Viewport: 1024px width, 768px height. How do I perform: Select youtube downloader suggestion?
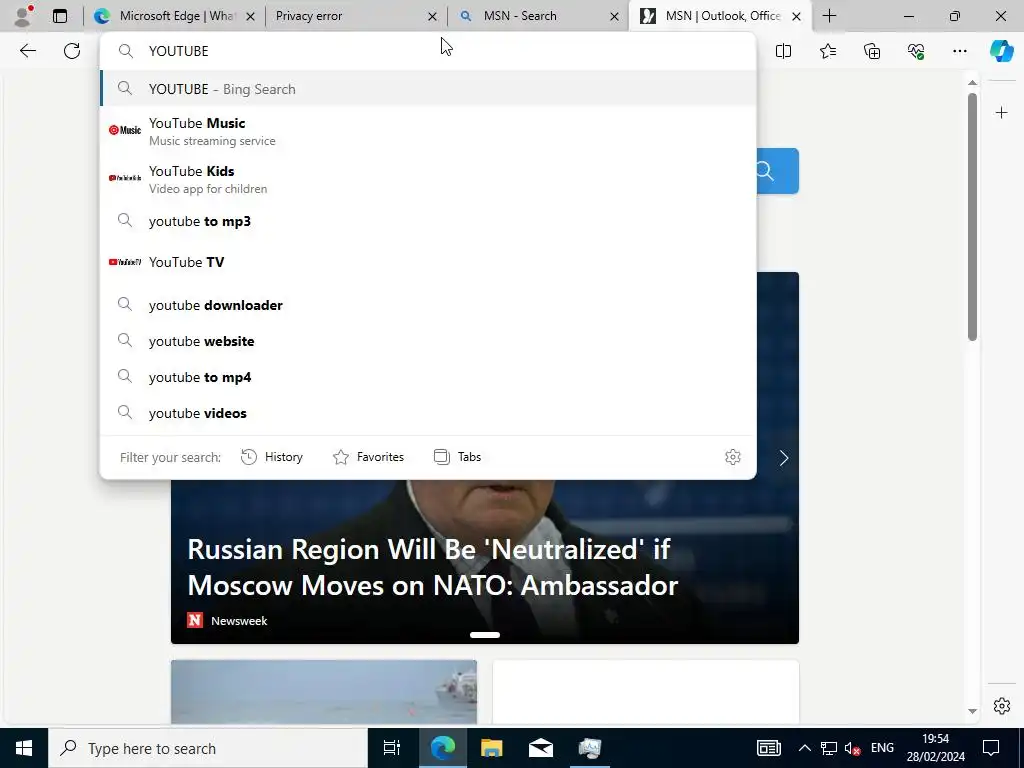(x=428, y=305)
